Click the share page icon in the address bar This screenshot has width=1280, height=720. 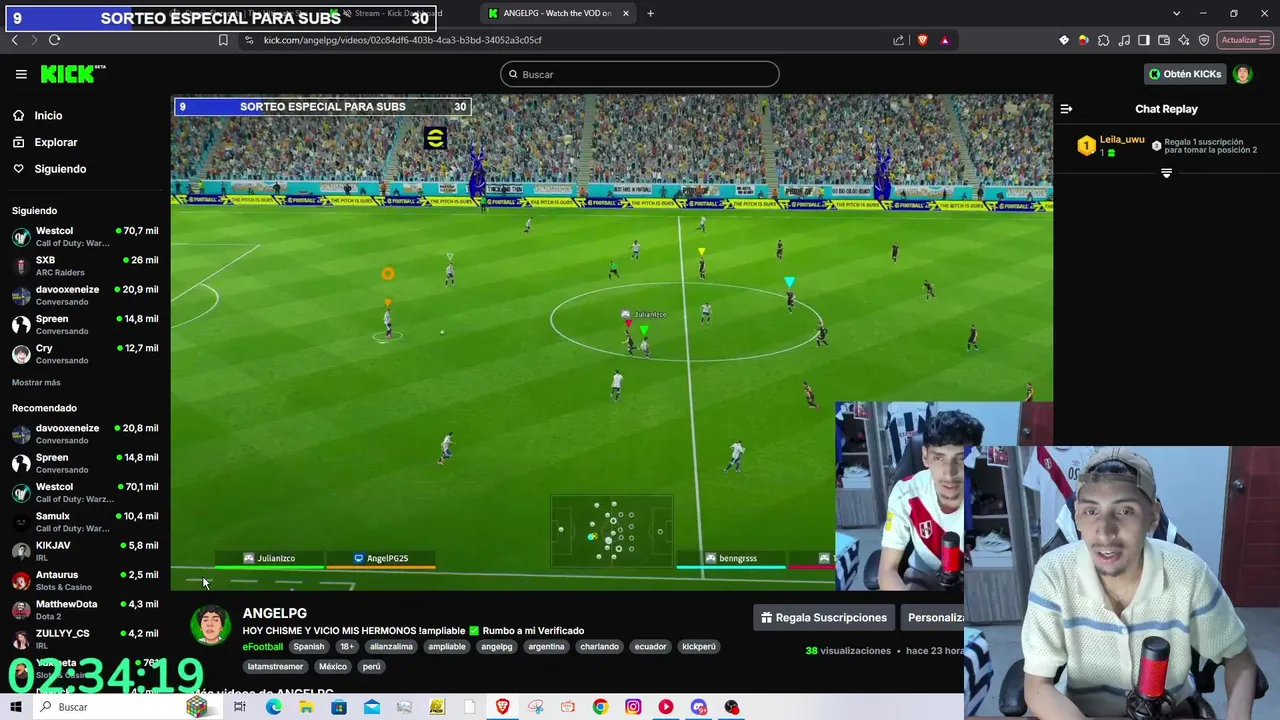(898, 40)
